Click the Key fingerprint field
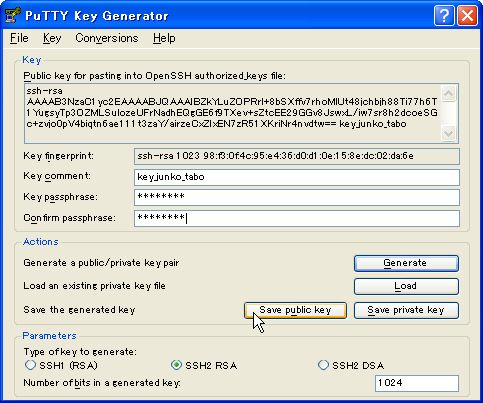Screen dimensions: 483x403 point(297,156)
